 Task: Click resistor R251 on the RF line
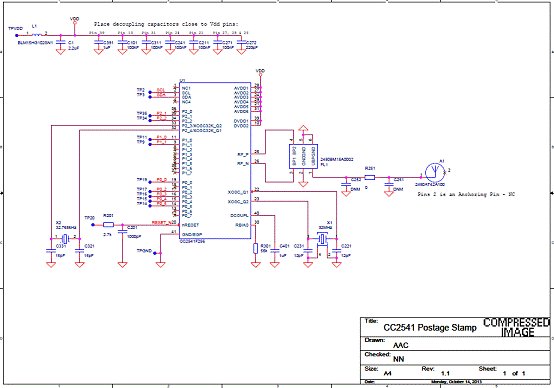click(370, 177)
